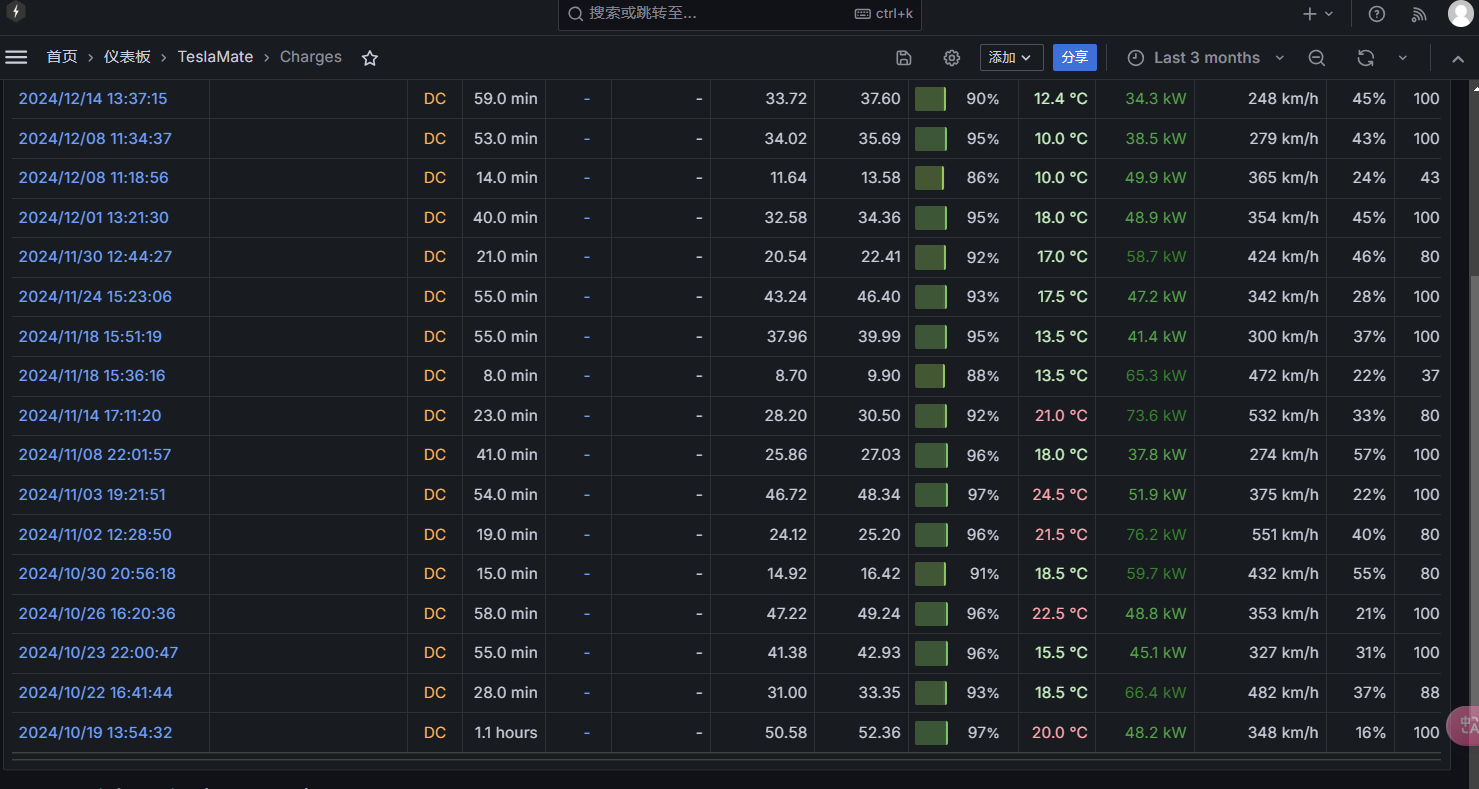Open the help question mark icon

point(1377,14)
